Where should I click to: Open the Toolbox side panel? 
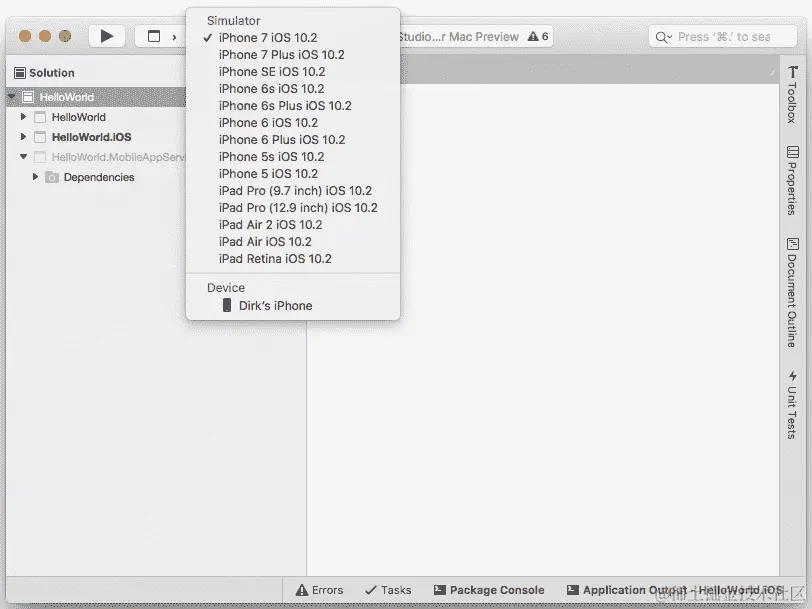pos(792,94)
